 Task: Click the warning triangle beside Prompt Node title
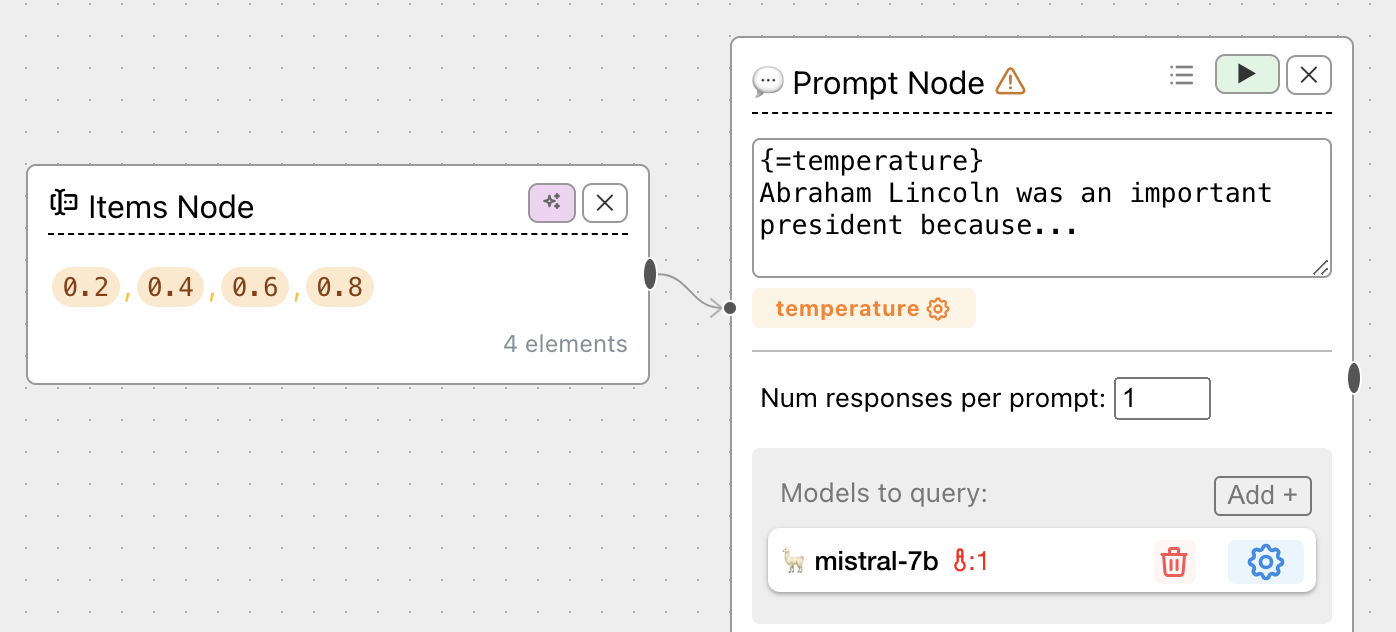tap(1011, 81)
